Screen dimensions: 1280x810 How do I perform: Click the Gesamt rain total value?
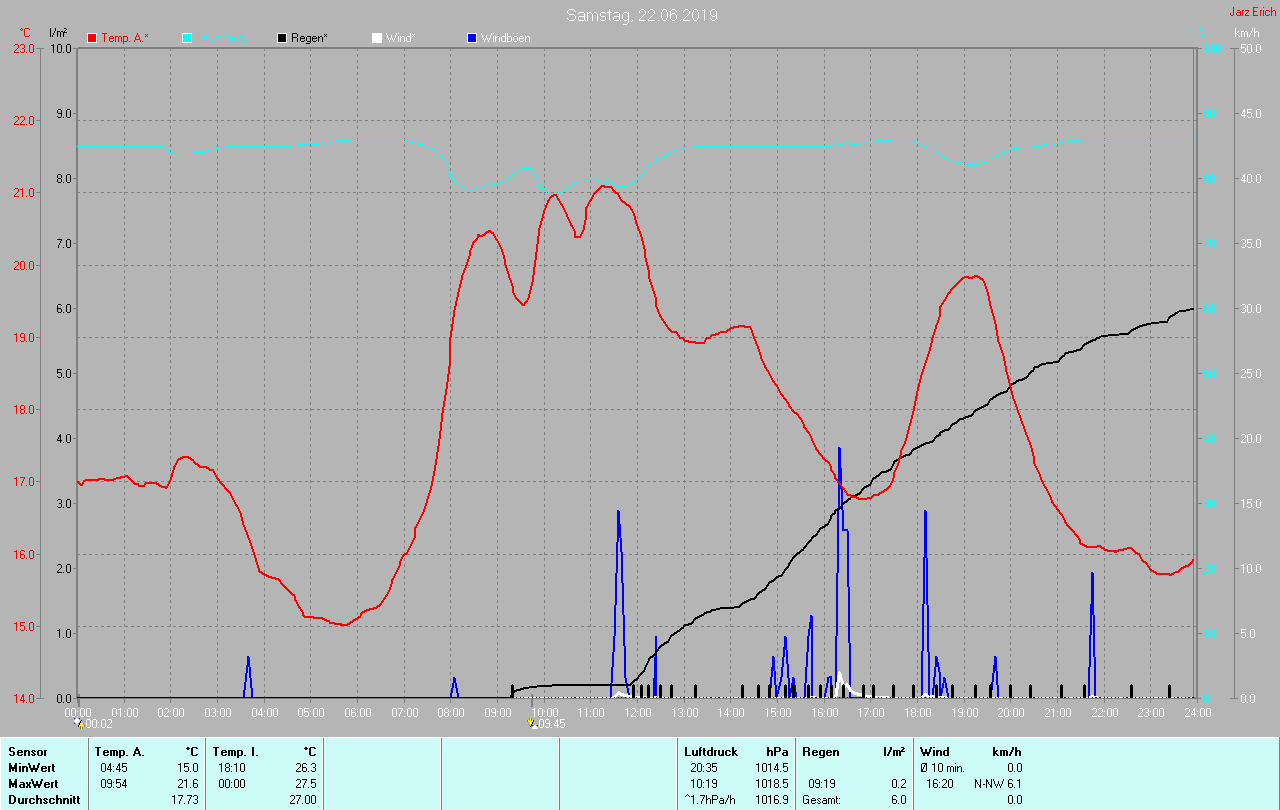898,799
